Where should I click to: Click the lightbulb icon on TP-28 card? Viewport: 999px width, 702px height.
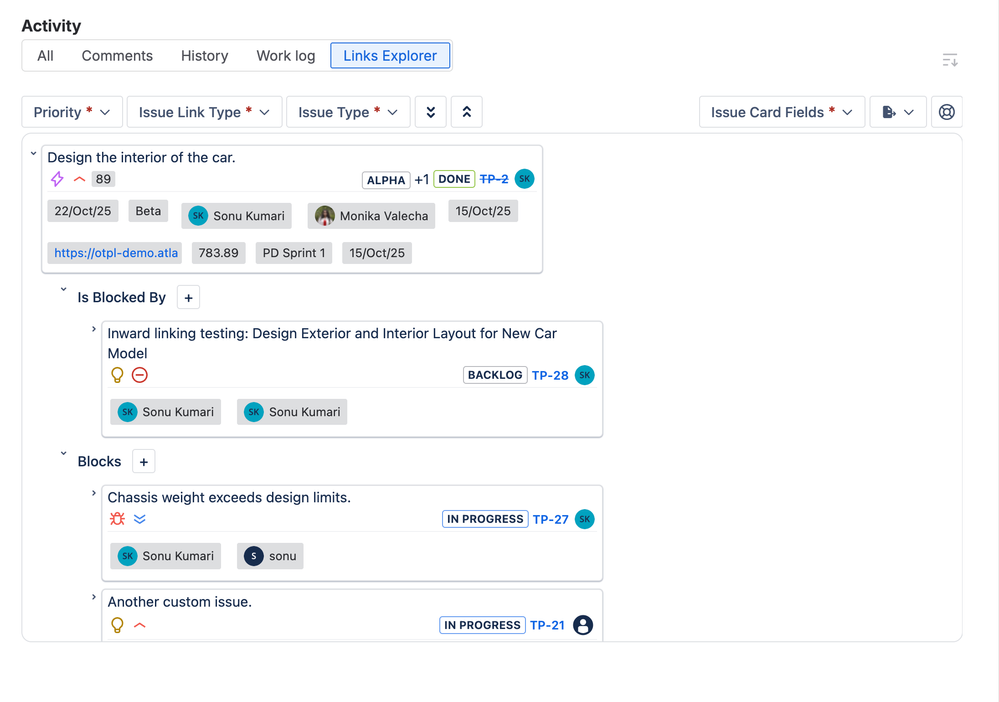click(117, 375)
